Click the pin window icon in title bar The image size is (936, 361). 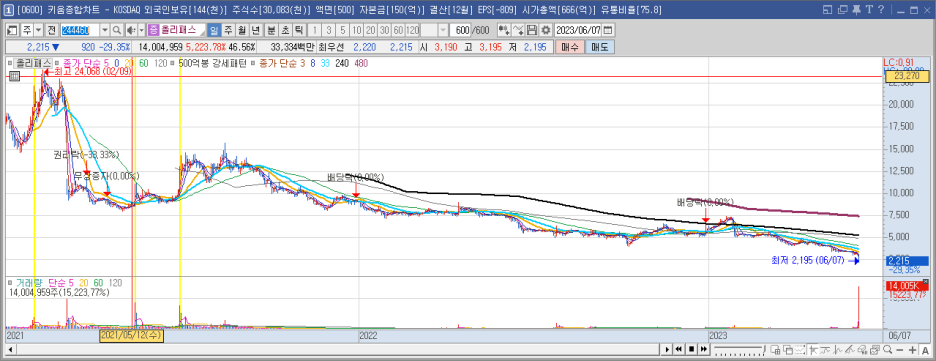856,10
